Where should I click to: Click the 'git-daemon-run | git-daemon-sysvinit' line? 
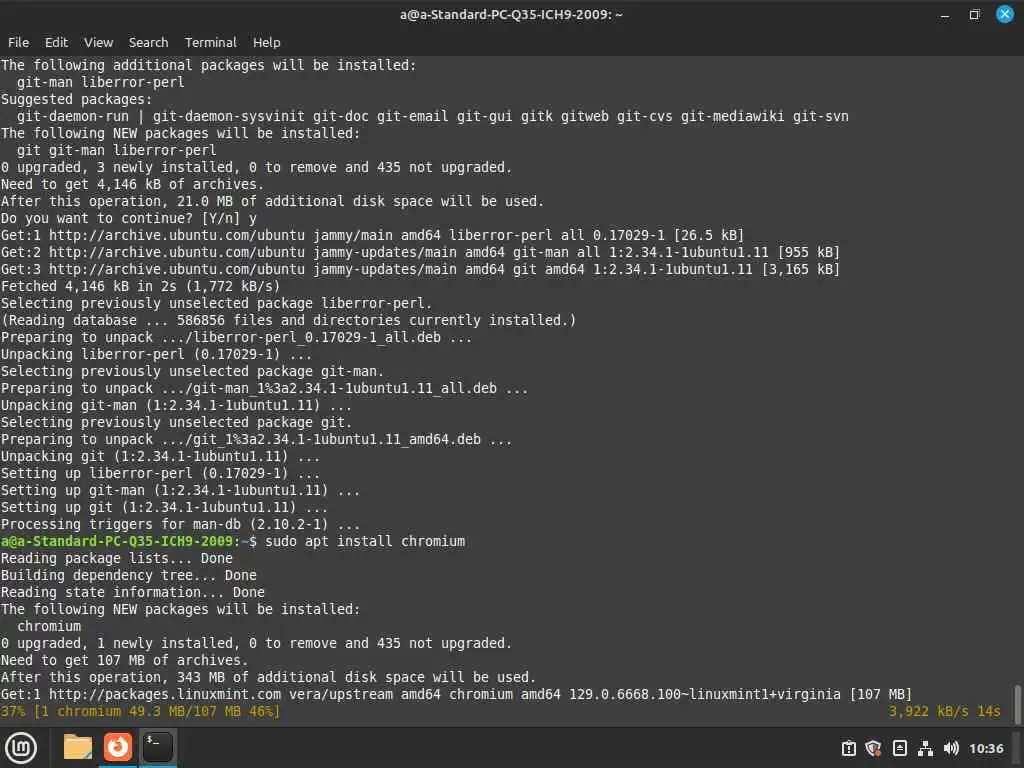click(x=432, y=116)
